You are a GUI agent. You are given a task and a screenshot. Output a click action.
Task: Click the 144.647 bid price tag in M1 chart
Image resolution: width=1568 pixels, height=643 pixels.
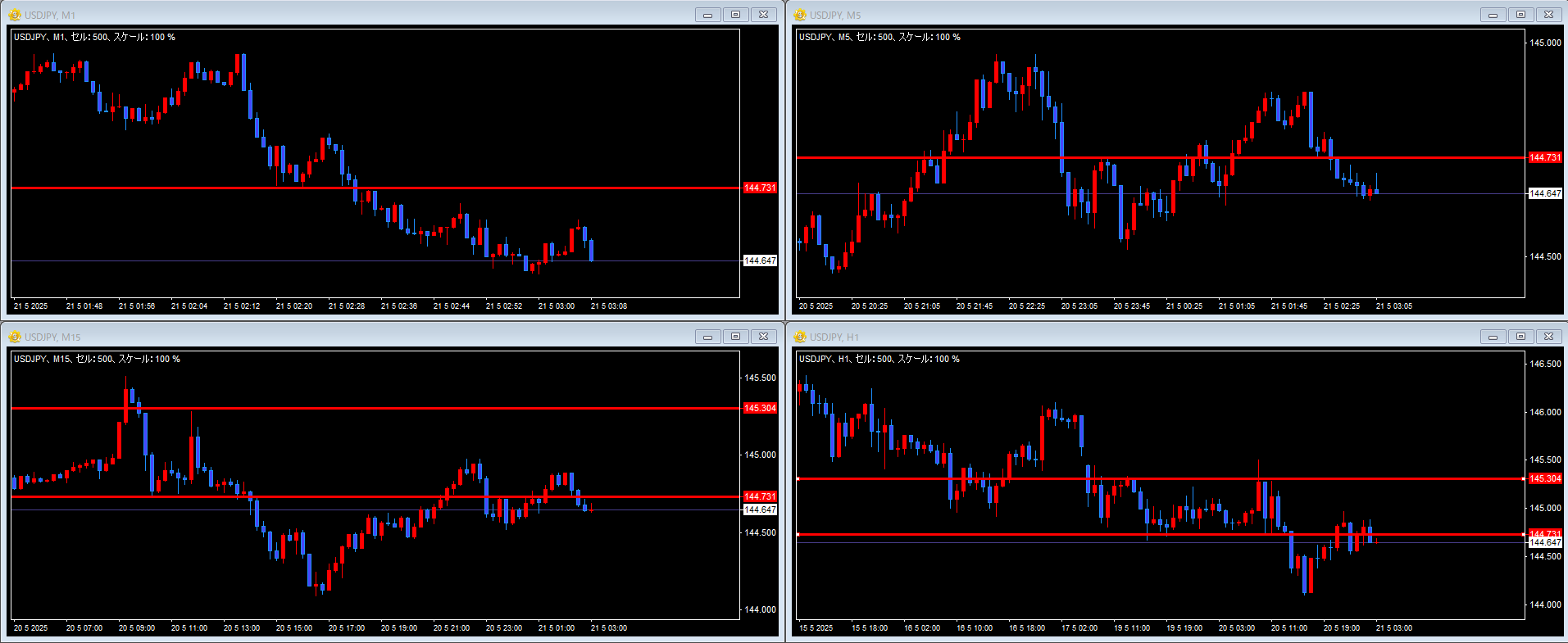760,260
